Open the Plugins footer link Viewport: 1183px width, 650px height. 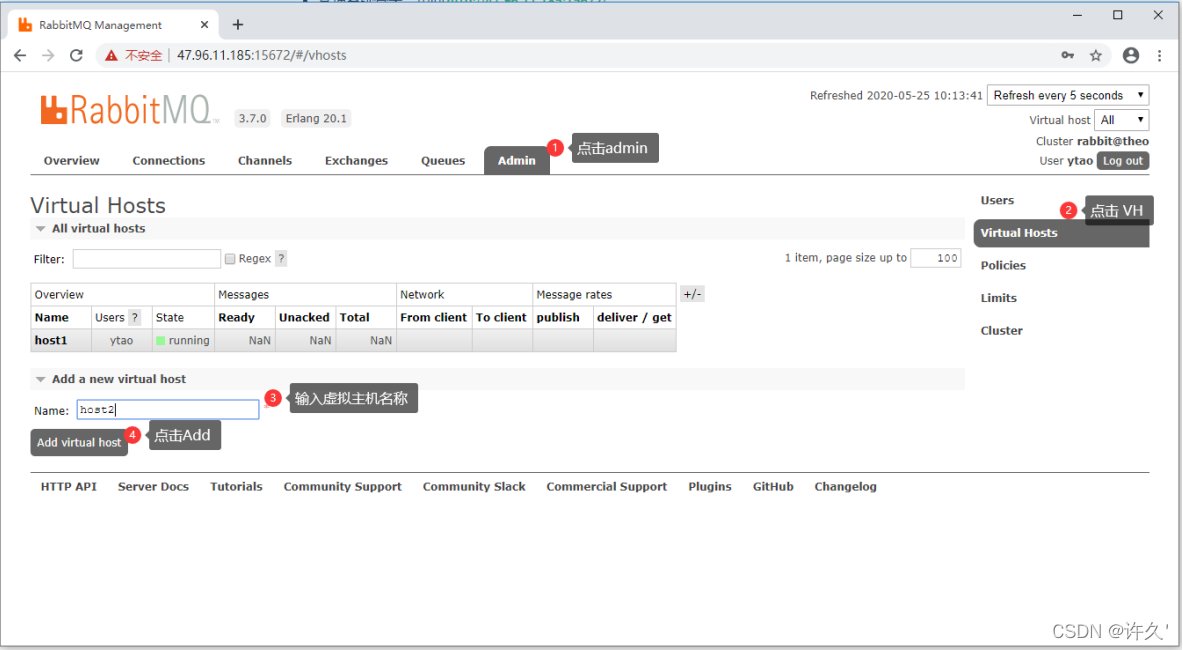[710, 487]
